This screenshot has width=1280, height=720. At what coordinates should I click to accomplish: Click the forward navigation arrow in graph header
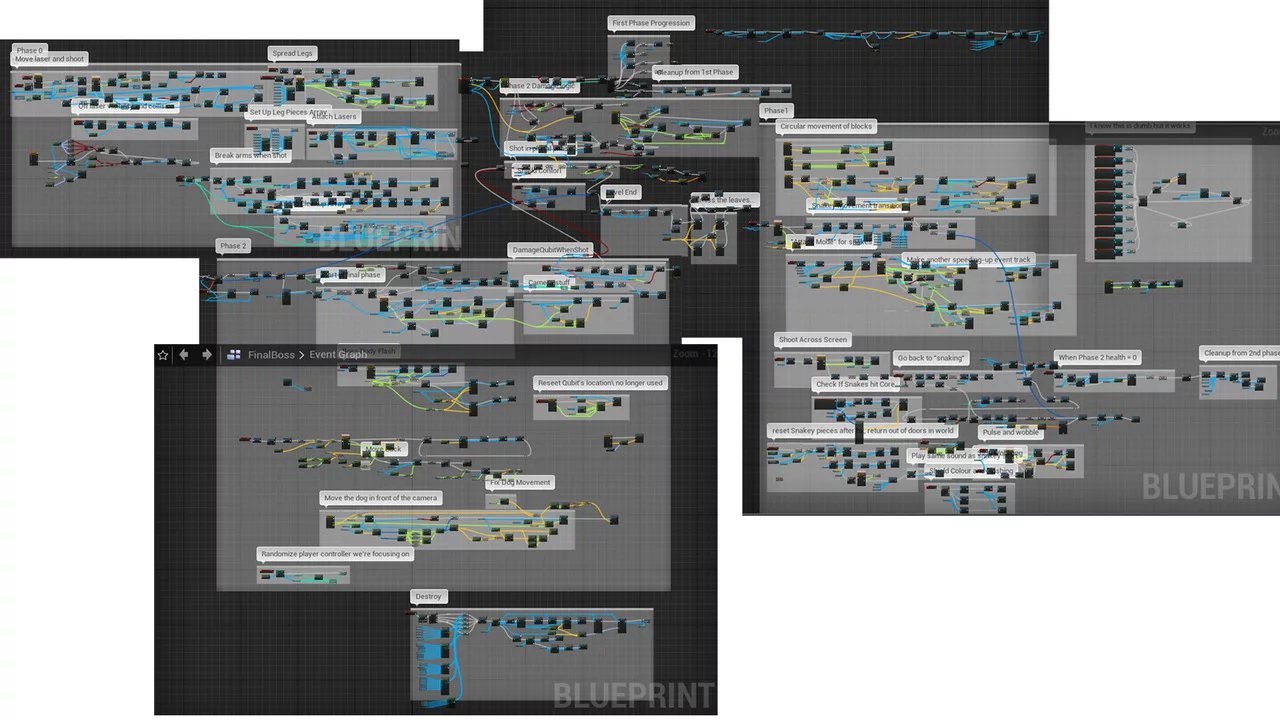click(x=207, y=355)
